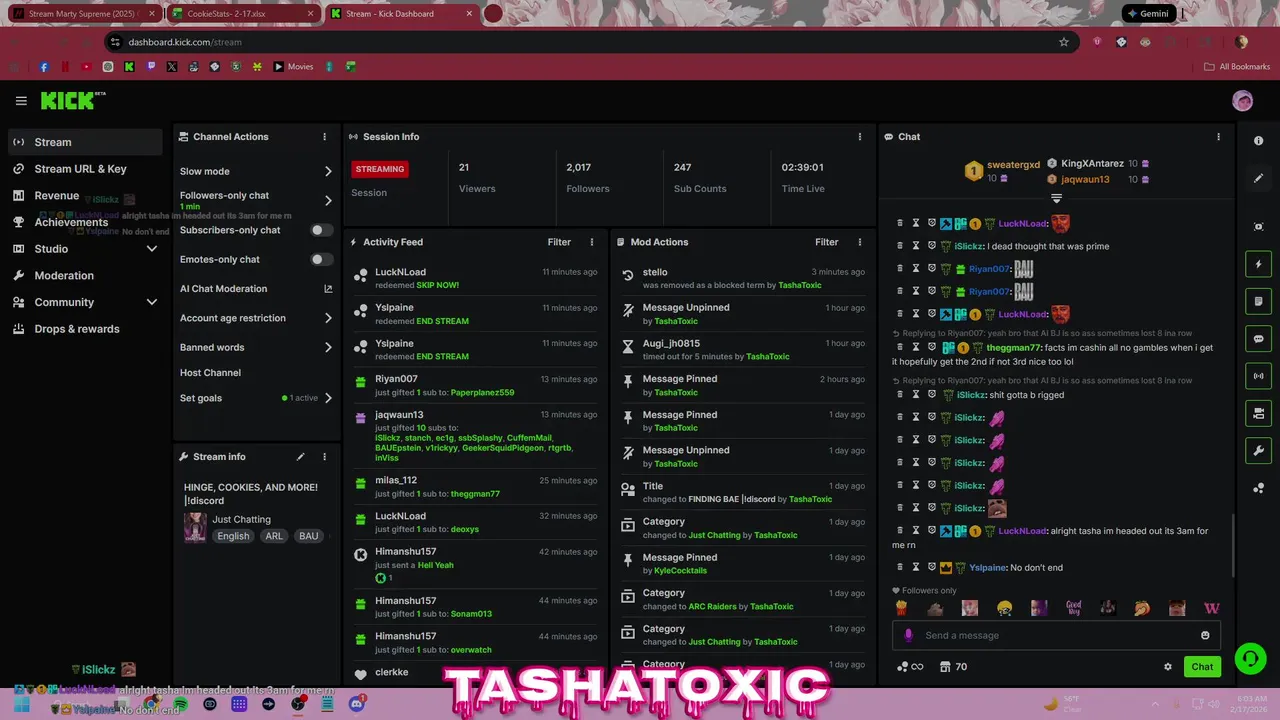The width and height of the screenshot is (1280, 720).
Task: Expand Account age restriction settings
Action: click(328, 318)
